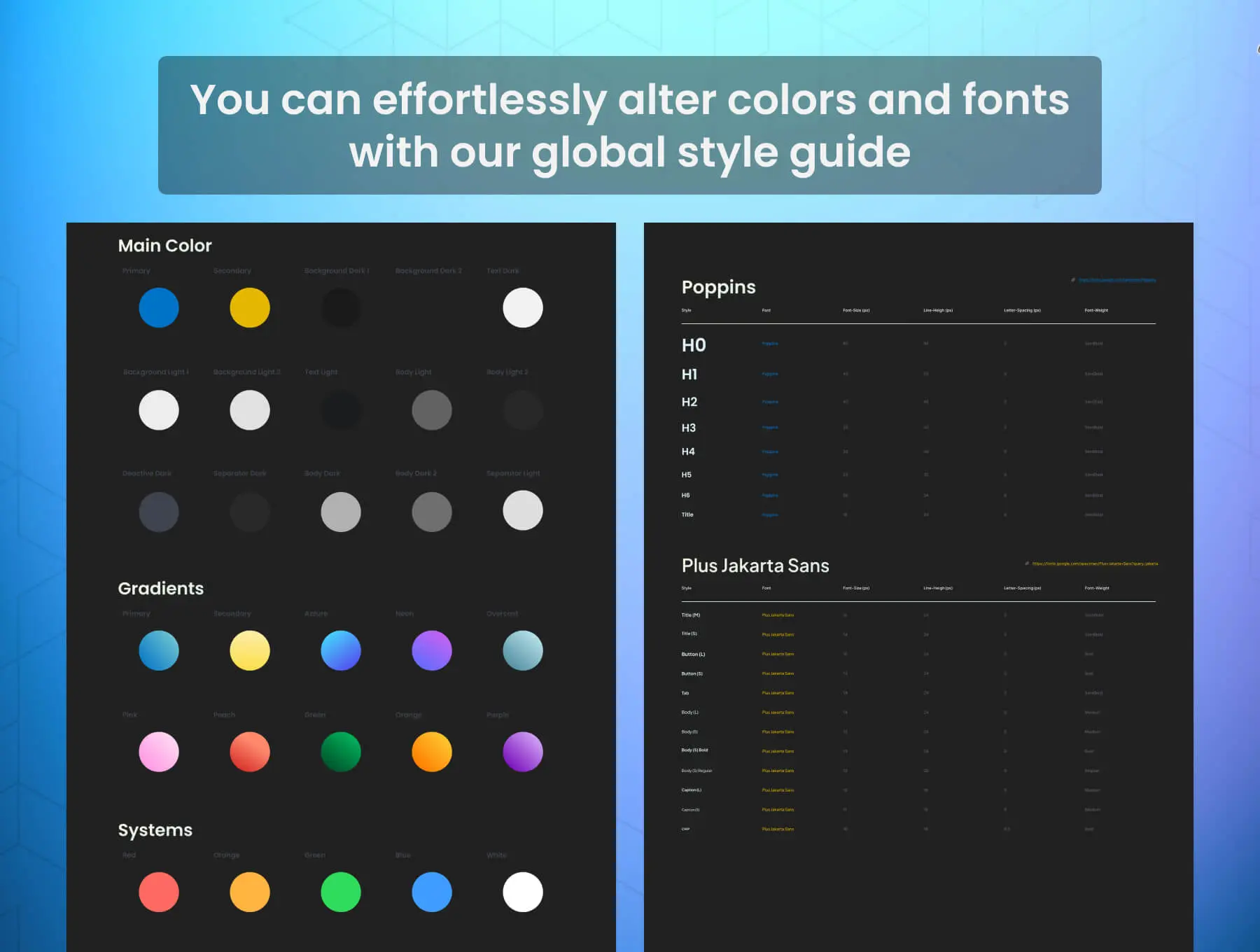The height and width of the screenshot is (952, 1260).
Task: Select the Overcast gradient swatch
Action: tap(523, 651)
